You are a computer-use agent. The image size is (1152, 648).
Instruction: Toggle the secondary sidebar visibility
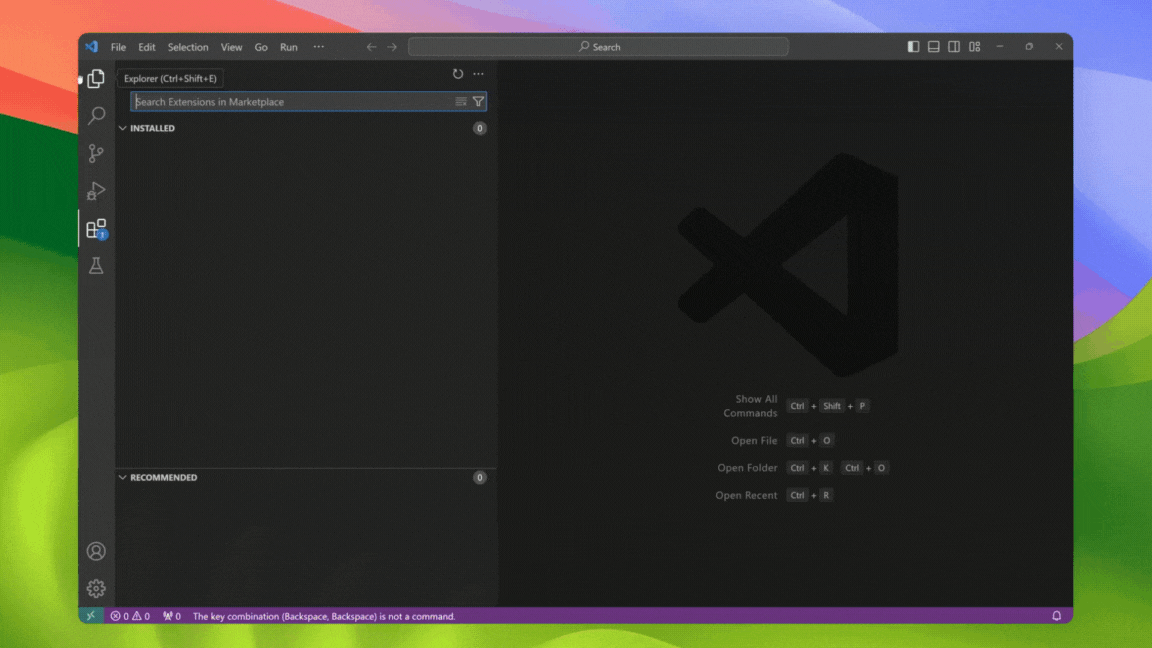954,46
